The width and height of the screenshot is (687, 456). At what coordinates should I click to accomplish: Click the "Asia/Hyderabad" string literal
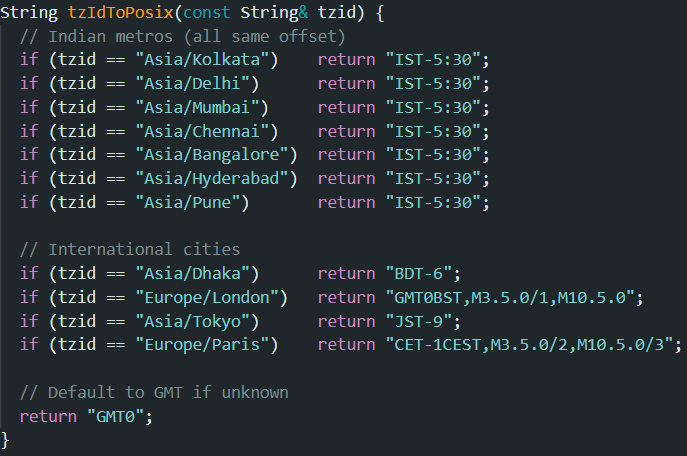(217, 178)
